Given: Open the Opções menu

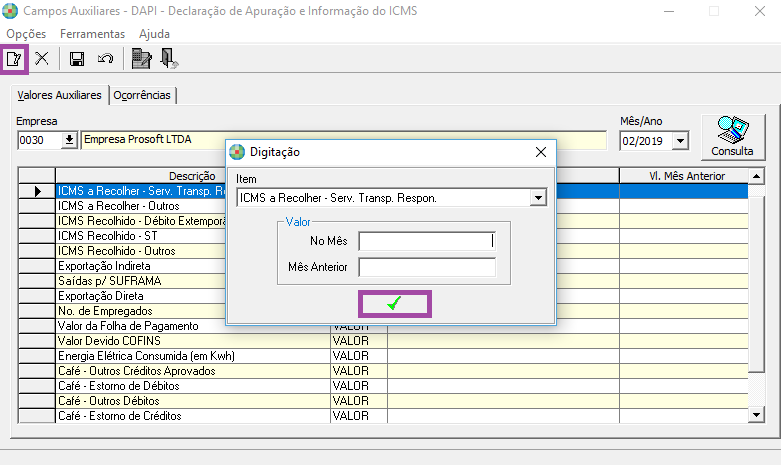Looking at the screenshot, I should click(26, 33).
